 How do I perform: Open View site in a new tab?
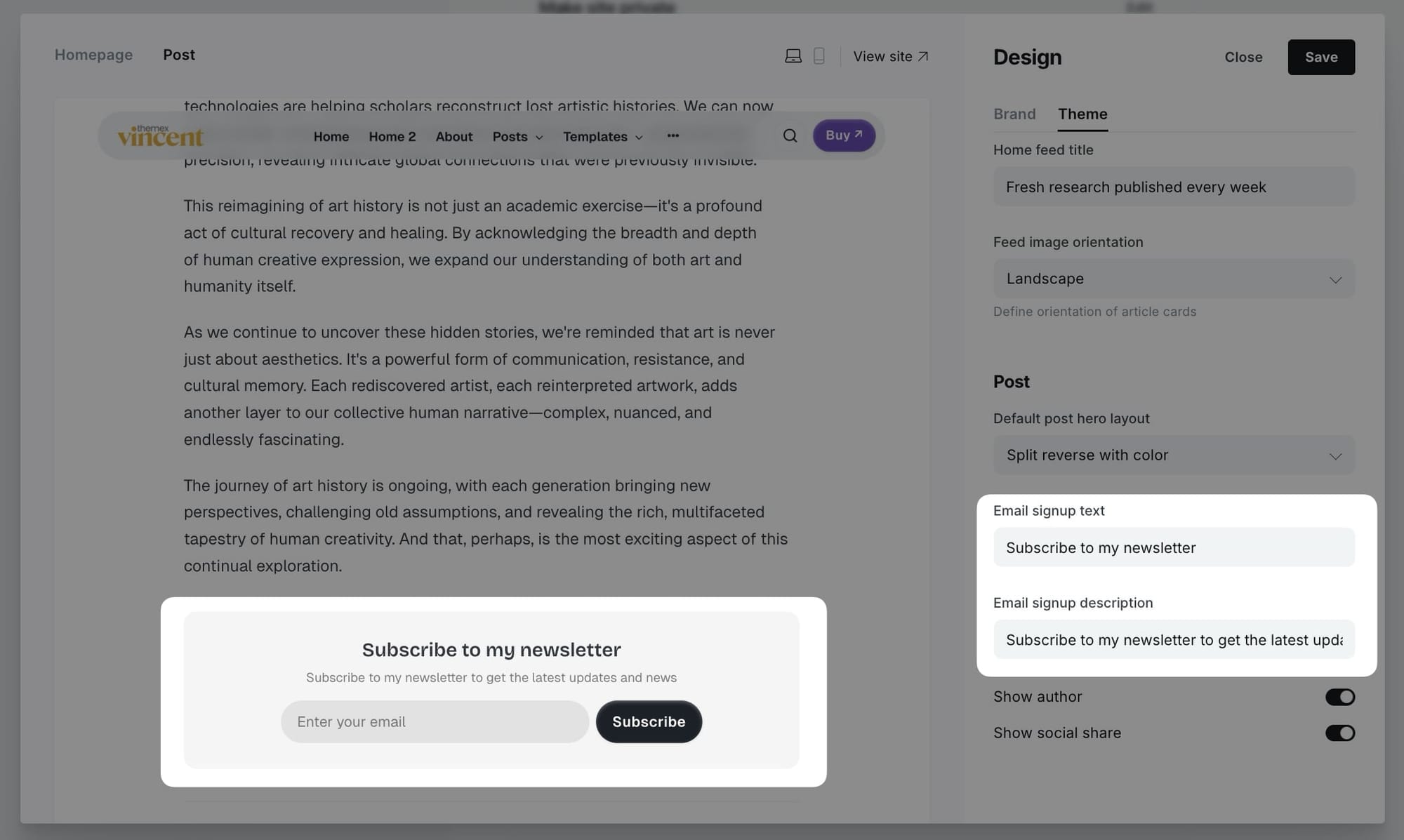pos(890,56)
